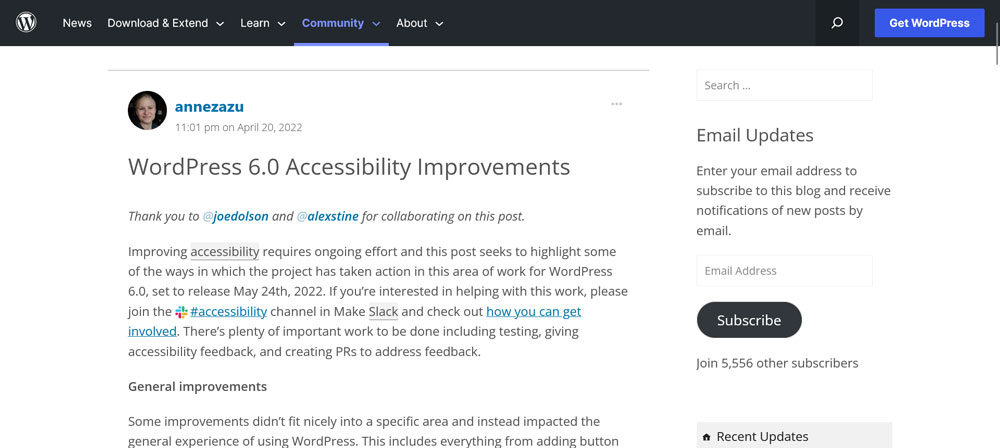The image size is (1000, 448).
Task: Click the WordPress logo icon
Action: point(26,22)
